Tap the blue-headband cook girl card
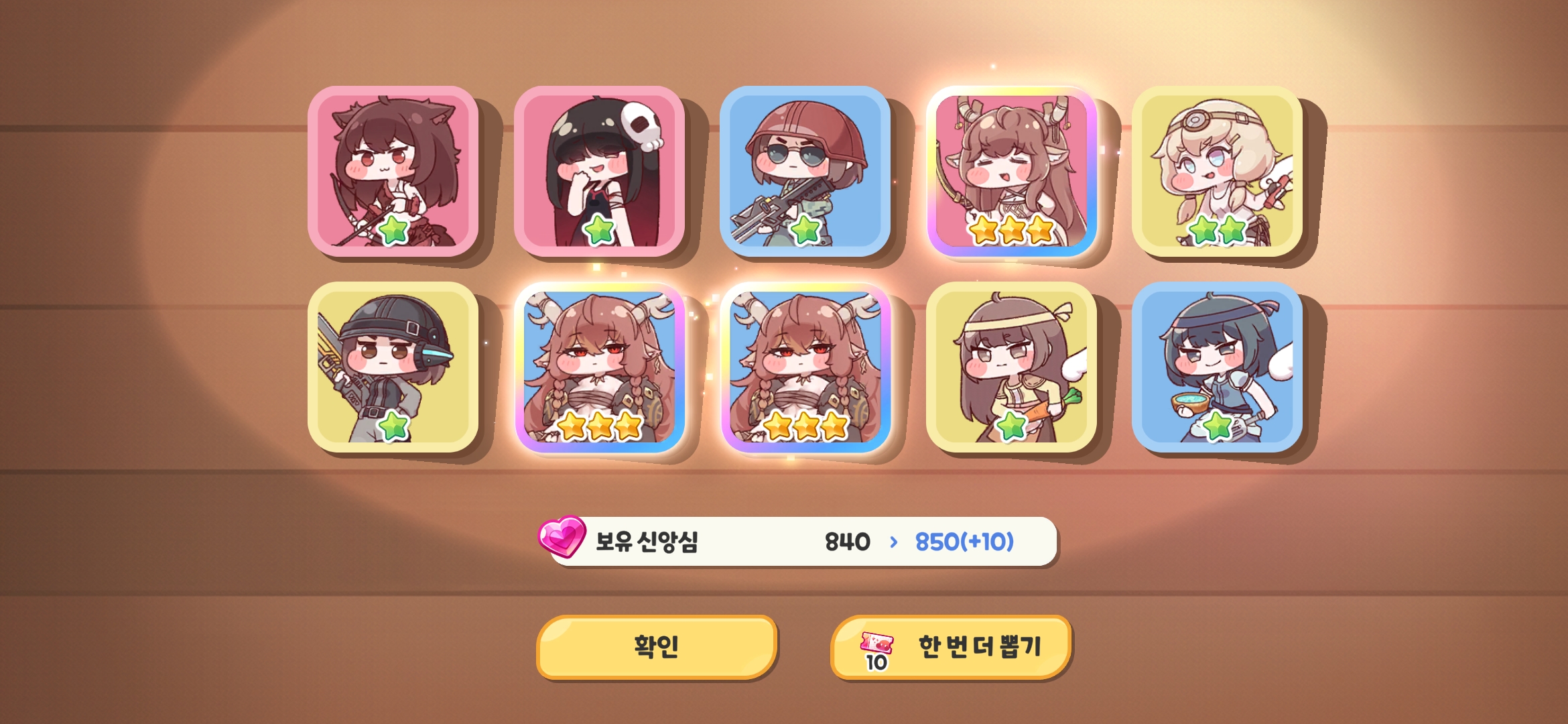The height and width of the screenshot is (724, 1568). tap(1217, 367)
